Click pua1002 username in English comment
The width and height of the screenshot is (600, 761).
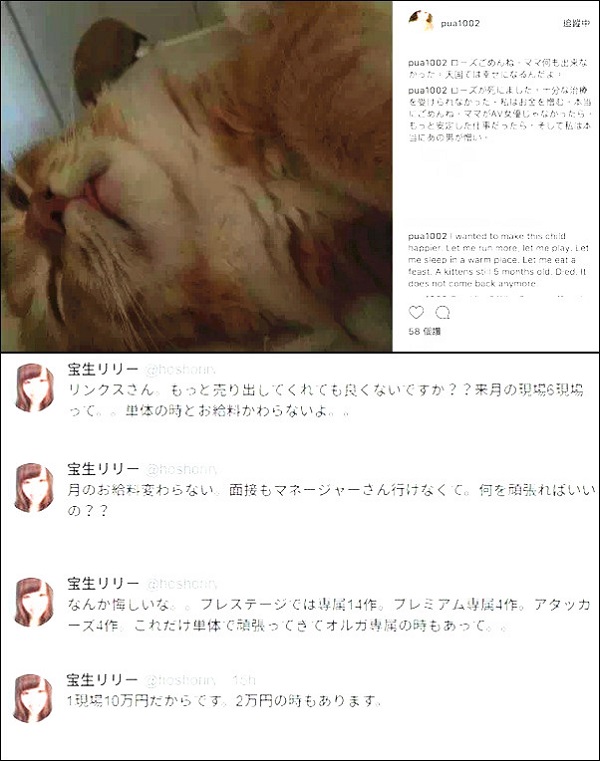tap(427, 236)
